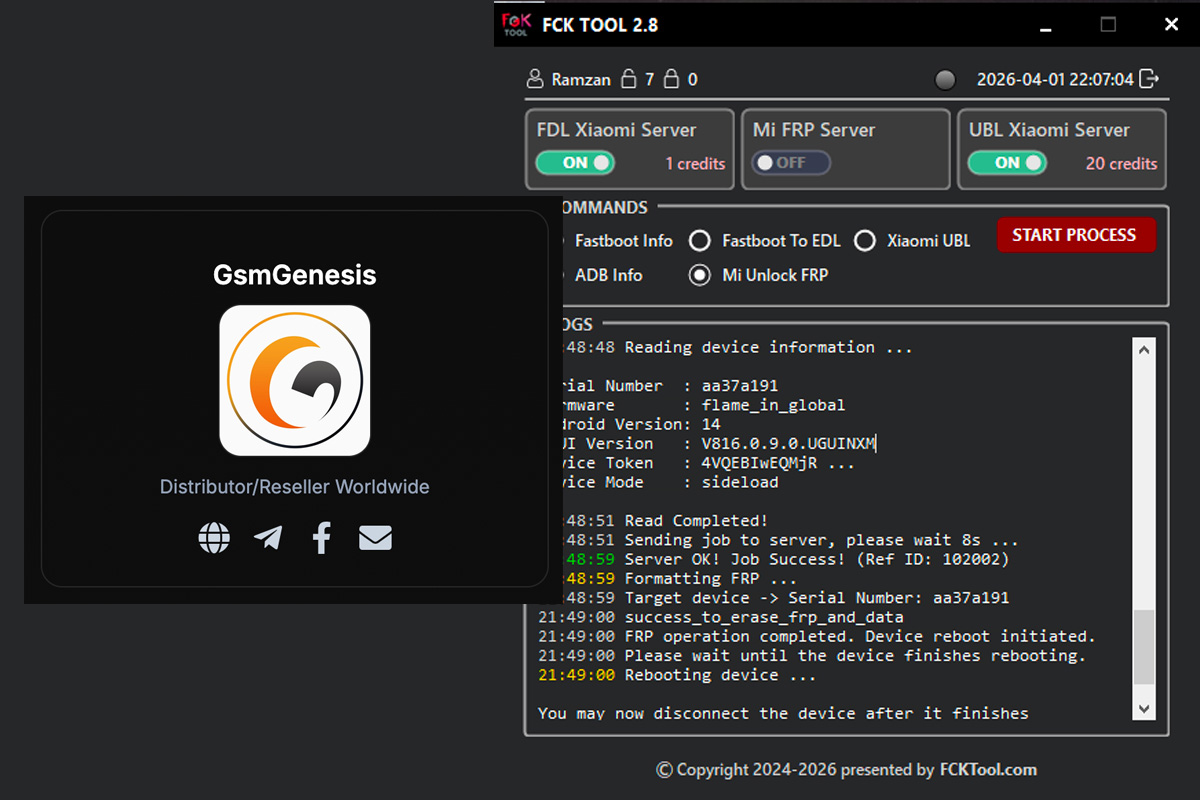Image resolution: width=1200 pixels, height=800 pixels.
Task: Click the lock icon next to 7
Action: coord(628,79)
